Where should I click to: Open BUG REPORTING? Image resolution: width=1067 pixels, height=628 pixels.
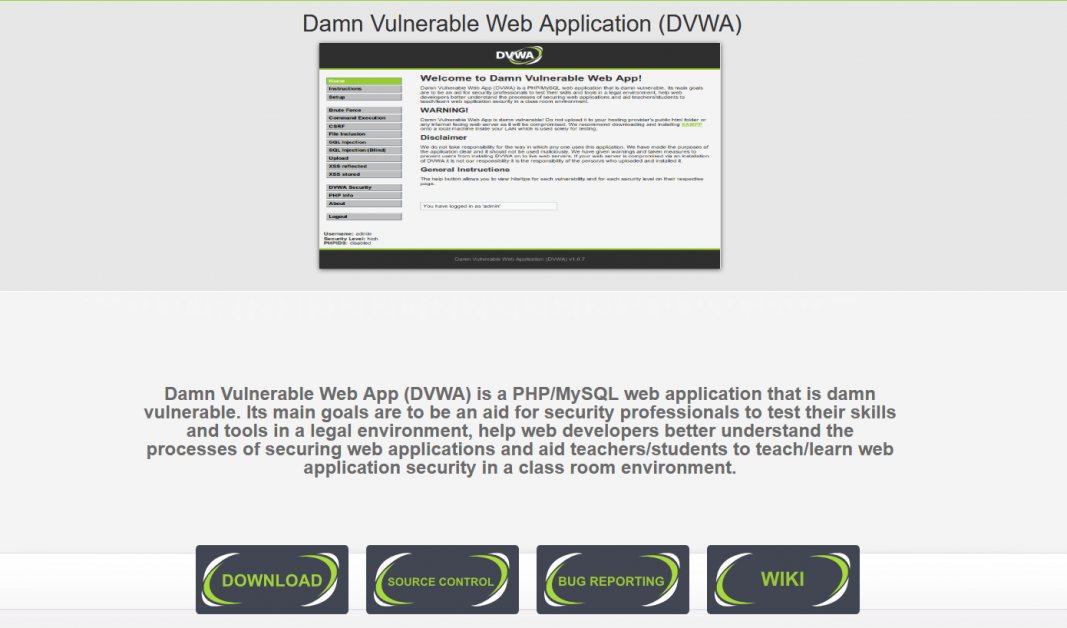pyautogui.click(x=613, y=580)
